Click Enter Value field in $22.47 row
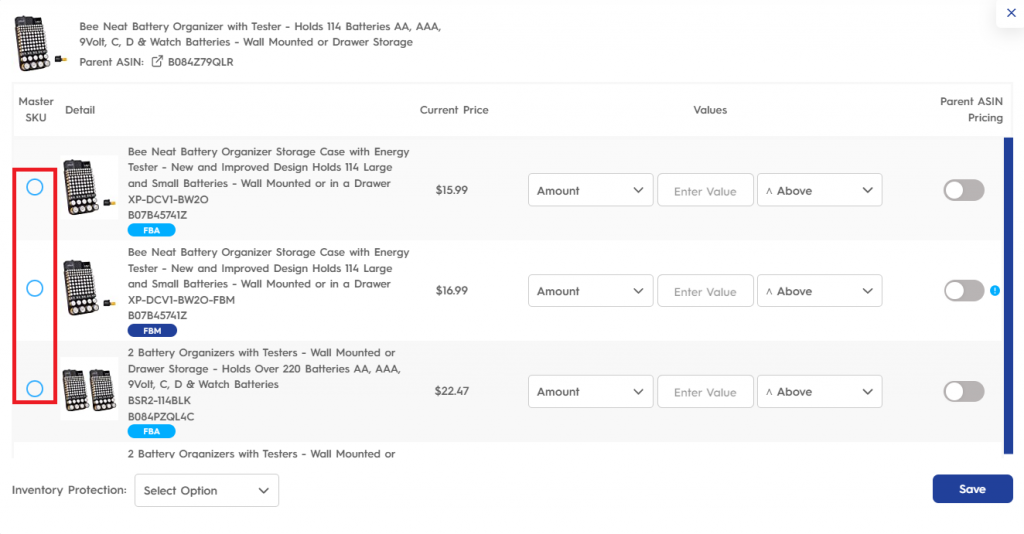This screenshot has width=1024, height=534. (705, 391)
